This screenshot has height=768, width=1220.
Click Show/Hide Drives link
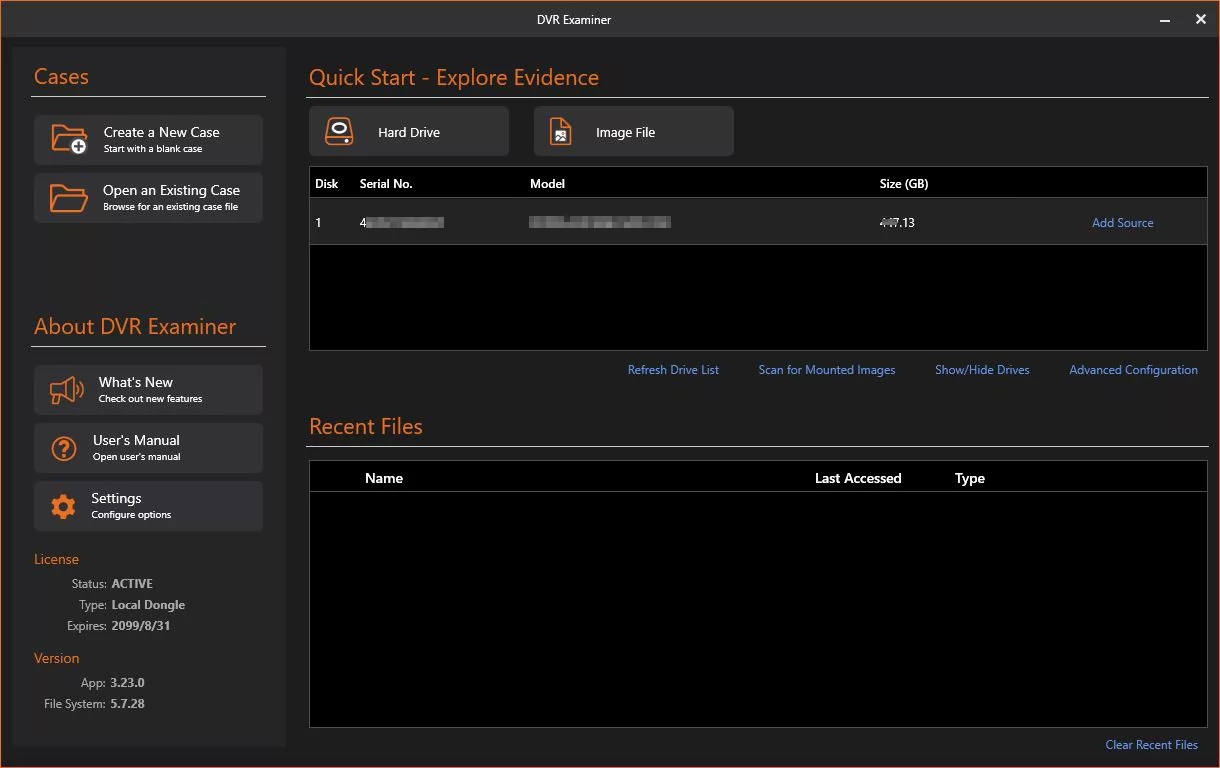[x=982, y=370]
